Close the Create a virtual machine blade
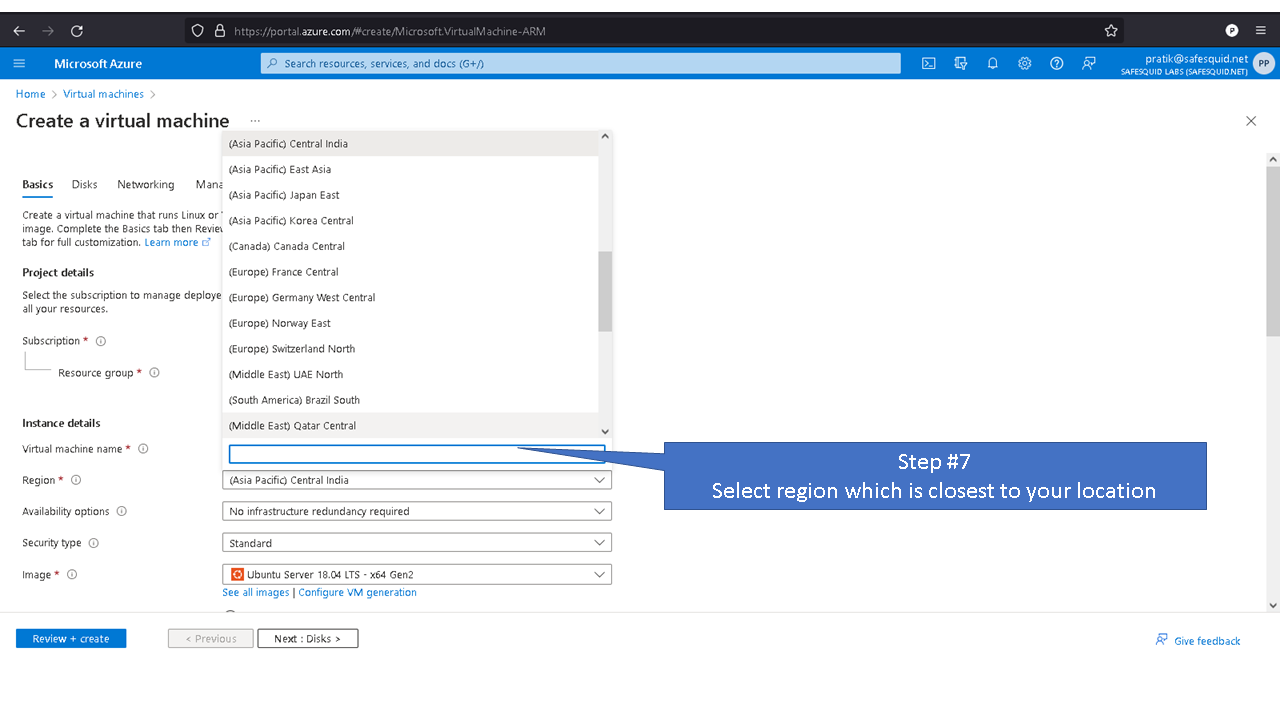Viewport: 1280px width, 720px height. click(1251, 121)
